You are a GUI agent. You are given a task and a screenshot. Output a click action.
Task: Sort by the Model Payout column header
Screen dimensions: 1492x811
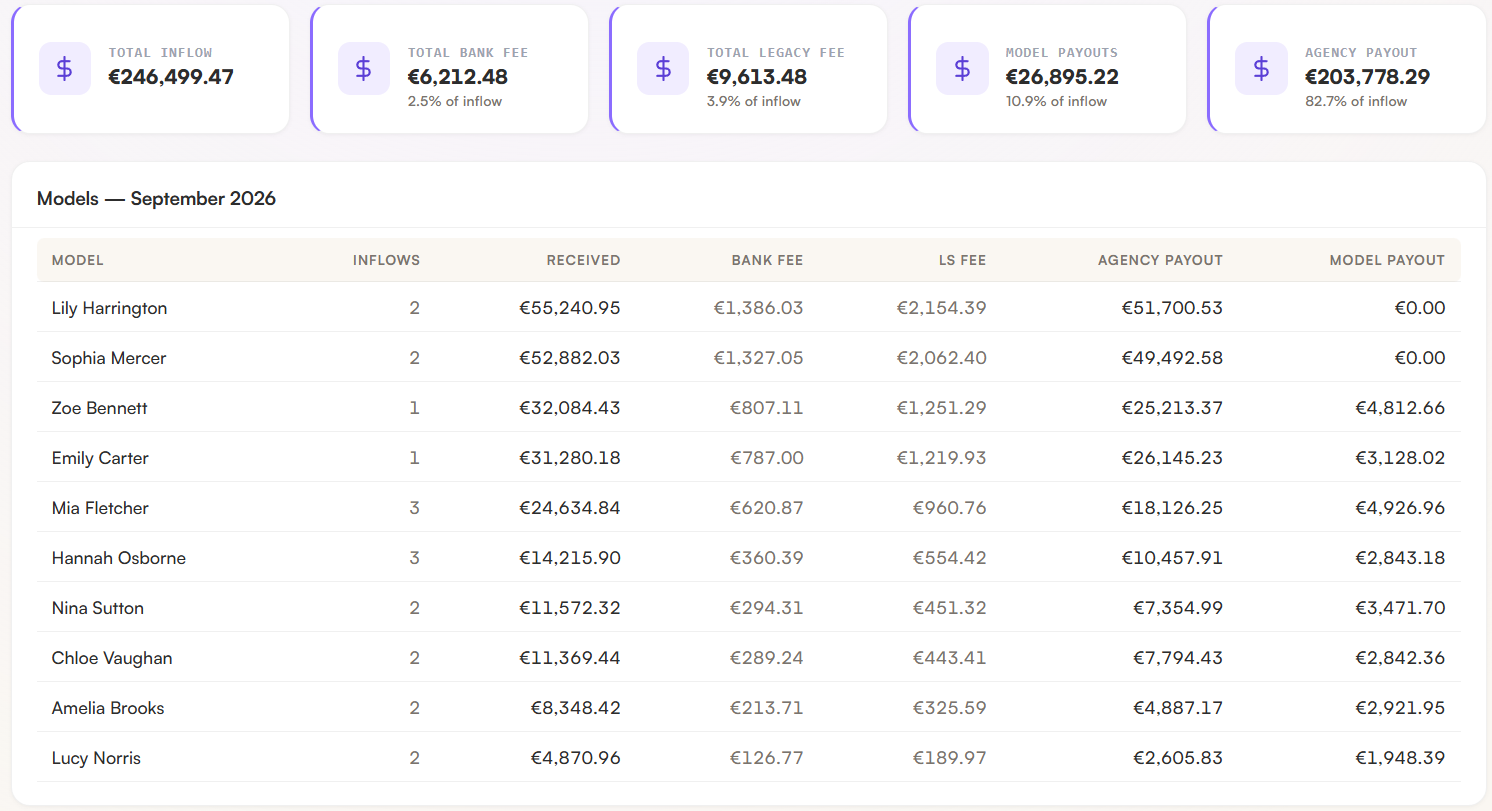coord(1387,260)
